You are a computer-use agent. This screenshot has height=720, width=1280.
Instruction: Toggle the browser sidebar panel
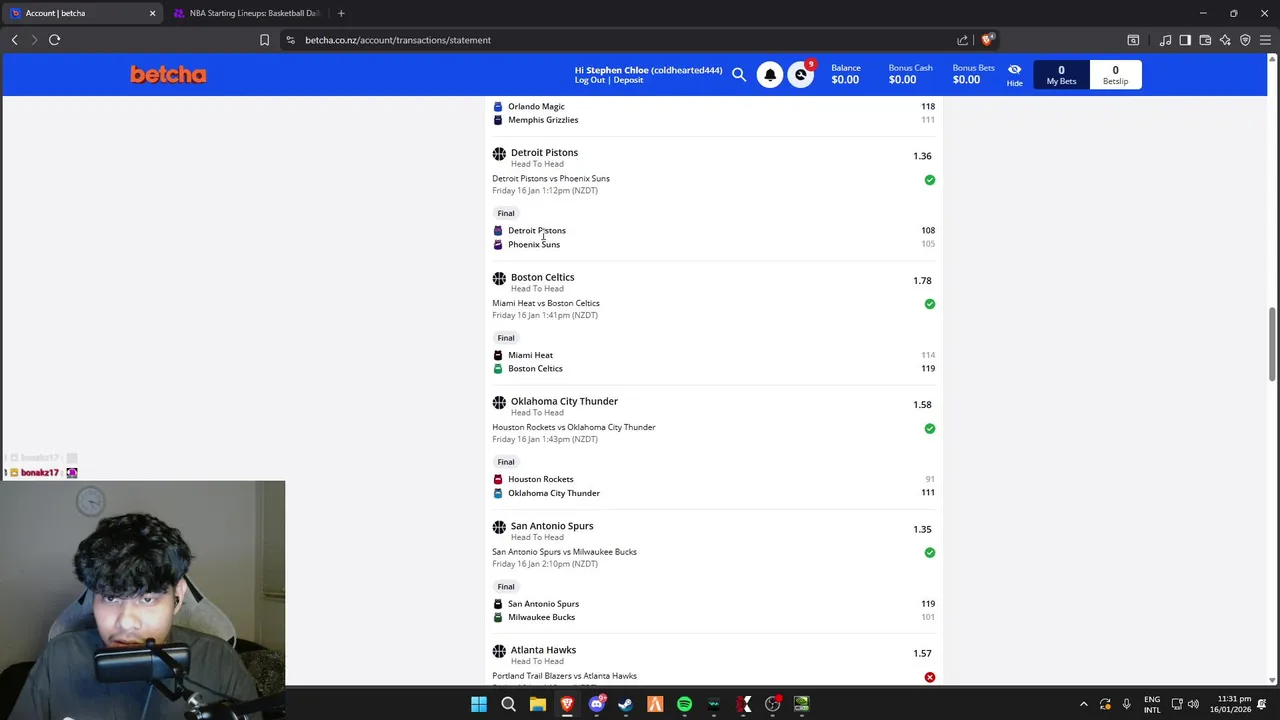point(1185,40)
